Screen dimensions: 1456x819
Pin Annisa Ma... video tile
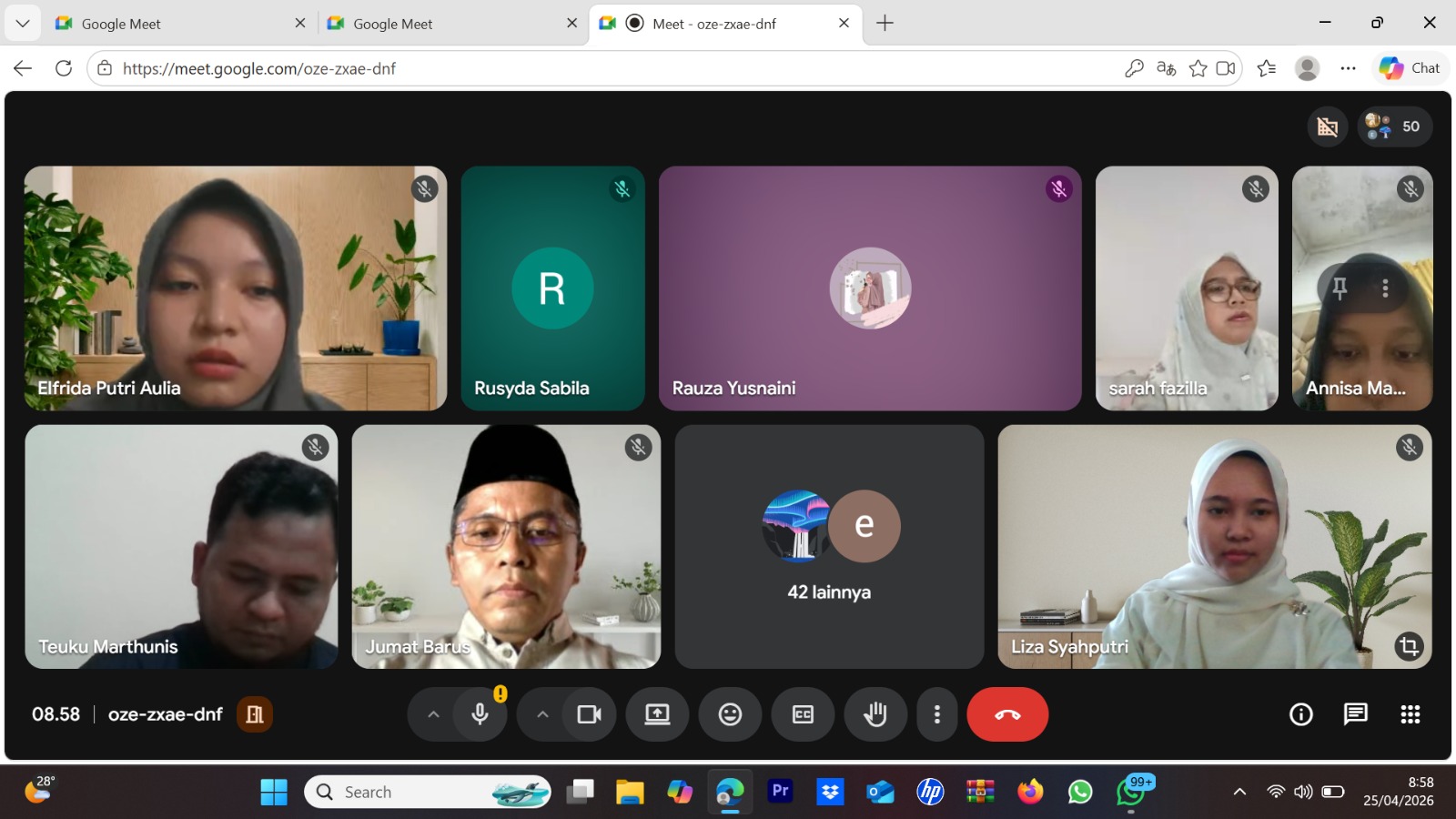coord(1340,288)
